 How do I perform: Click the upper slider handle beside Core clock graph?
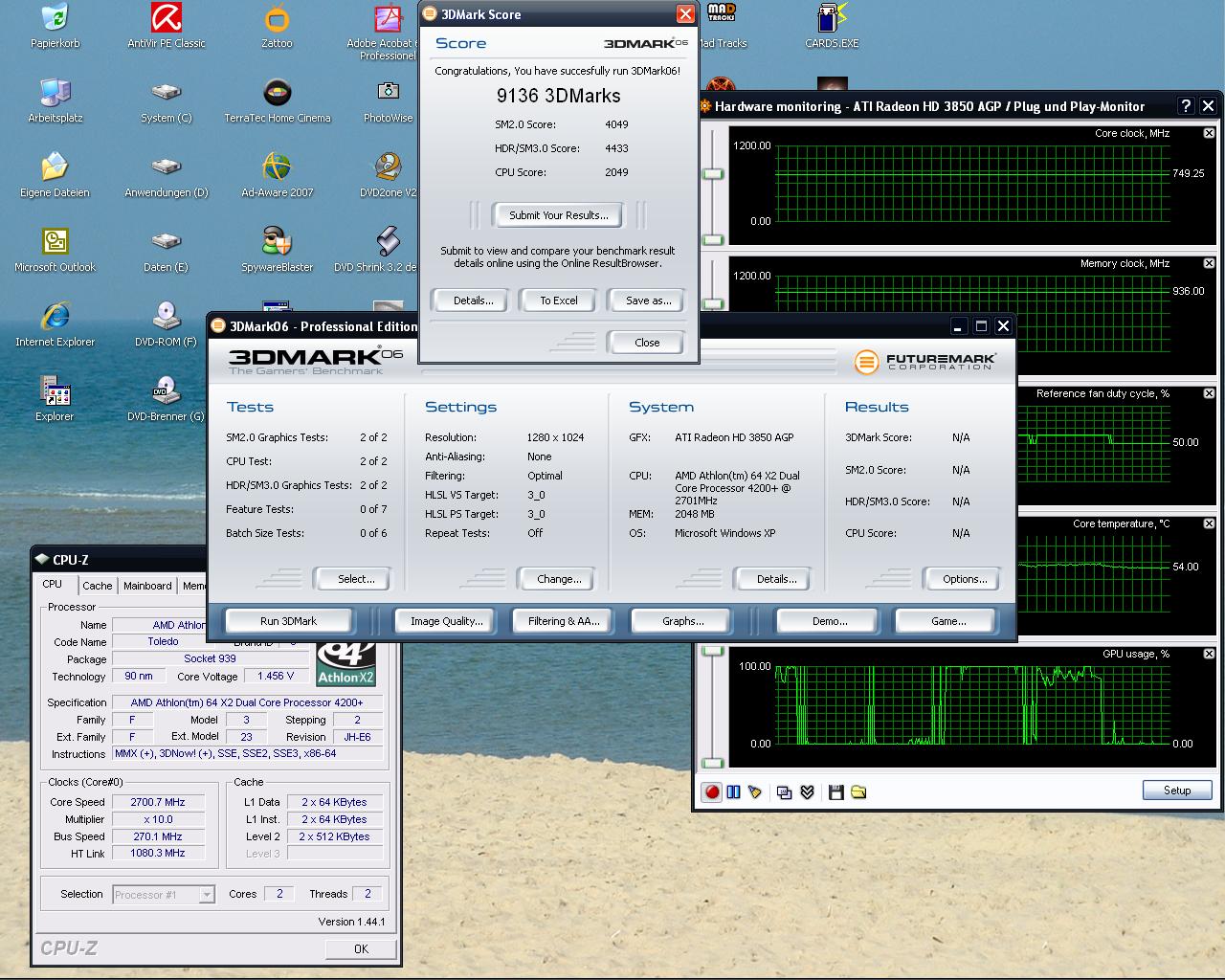[x=713, y=173]
